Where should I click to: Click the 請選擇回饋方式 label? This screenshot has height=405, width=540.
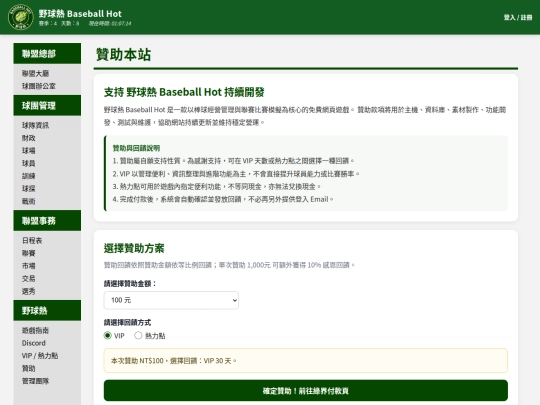click(127, 323)
